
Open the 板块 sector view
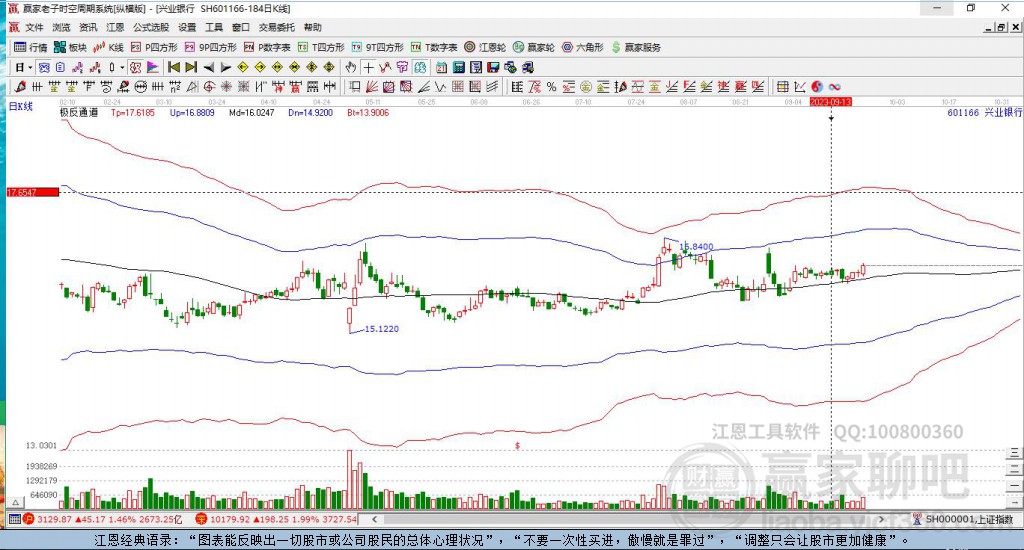pyautogui.click(x=70, y=47)
